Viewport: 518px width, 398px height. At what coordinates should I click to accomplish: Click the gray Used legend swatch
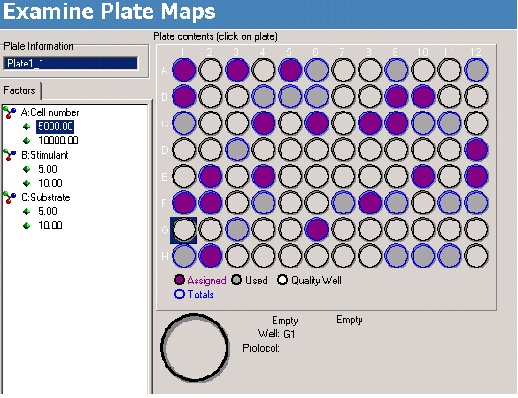237,280
